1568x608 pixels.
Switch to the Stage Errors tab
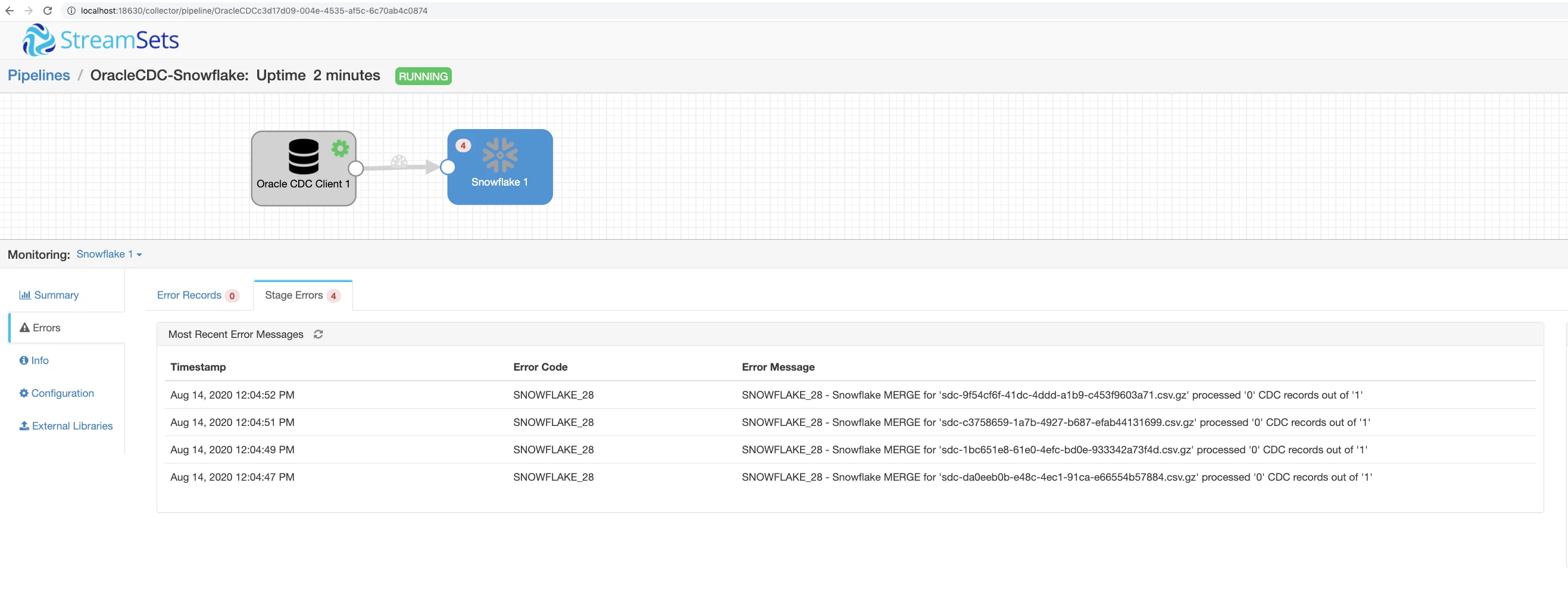[x=302, y=295]
